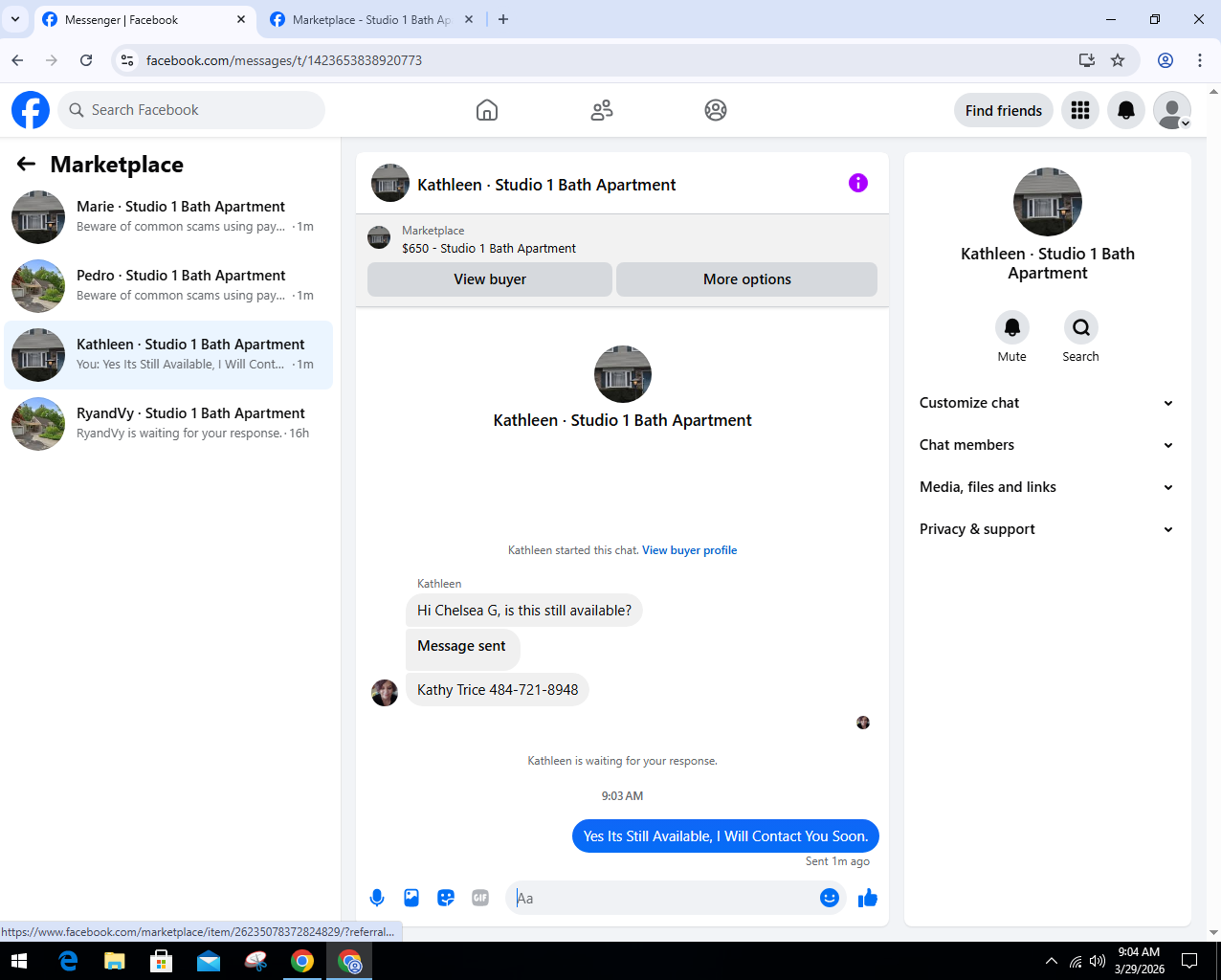Expand Privacy & support section
The height and width of the screenshot is (980, 1221).
[x=1048, y=529]
